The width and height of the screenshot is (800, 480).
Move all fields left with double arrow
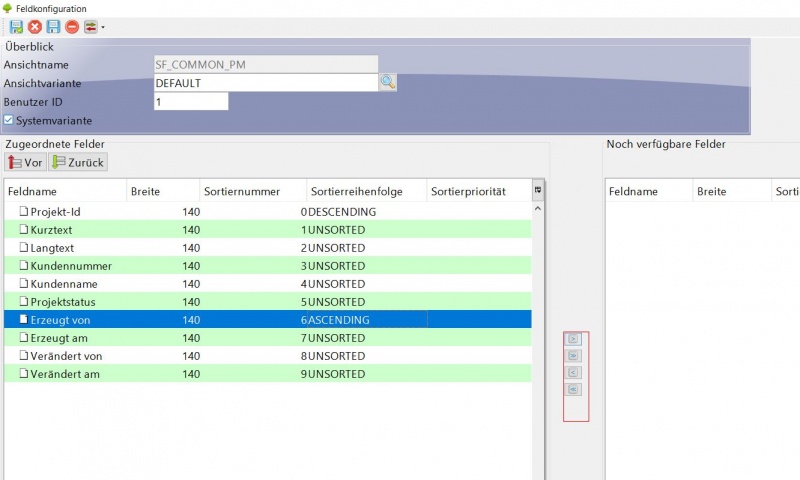pos(574,389)
